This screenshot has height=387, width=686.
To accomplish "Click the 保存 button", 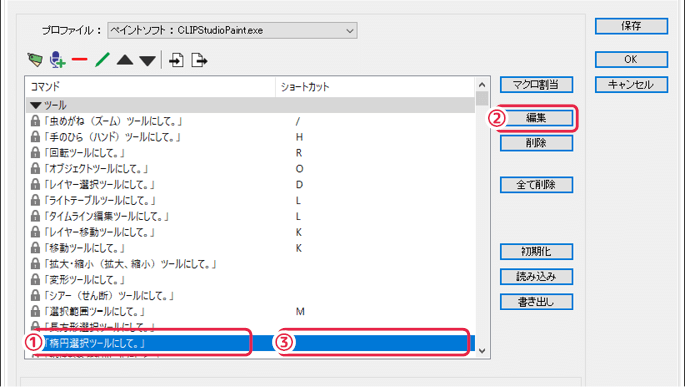I will [x=631, y=26].
